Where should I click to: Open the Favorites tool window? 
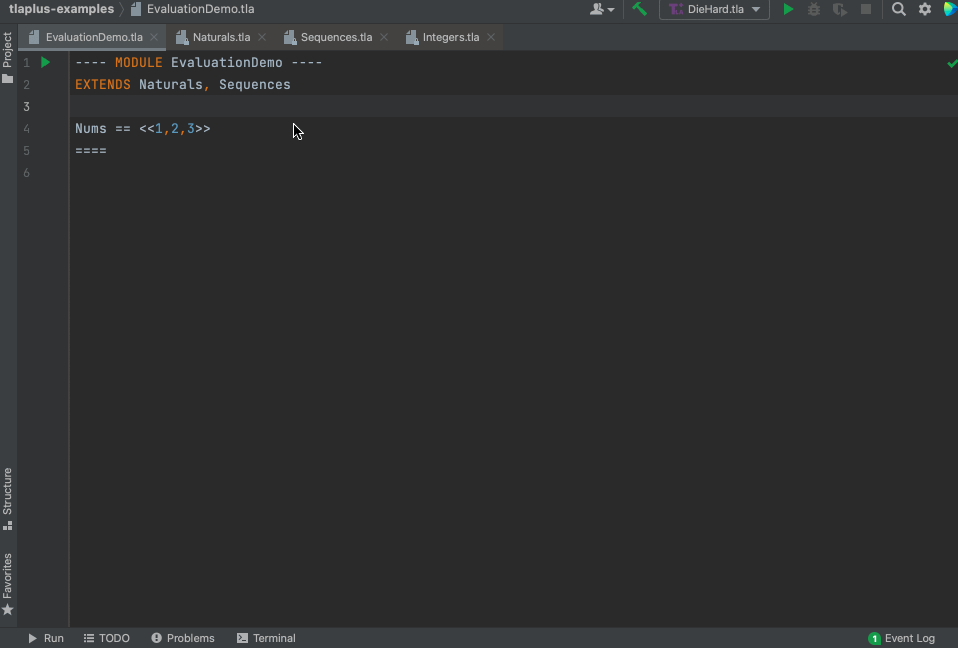tap(7, 584)
